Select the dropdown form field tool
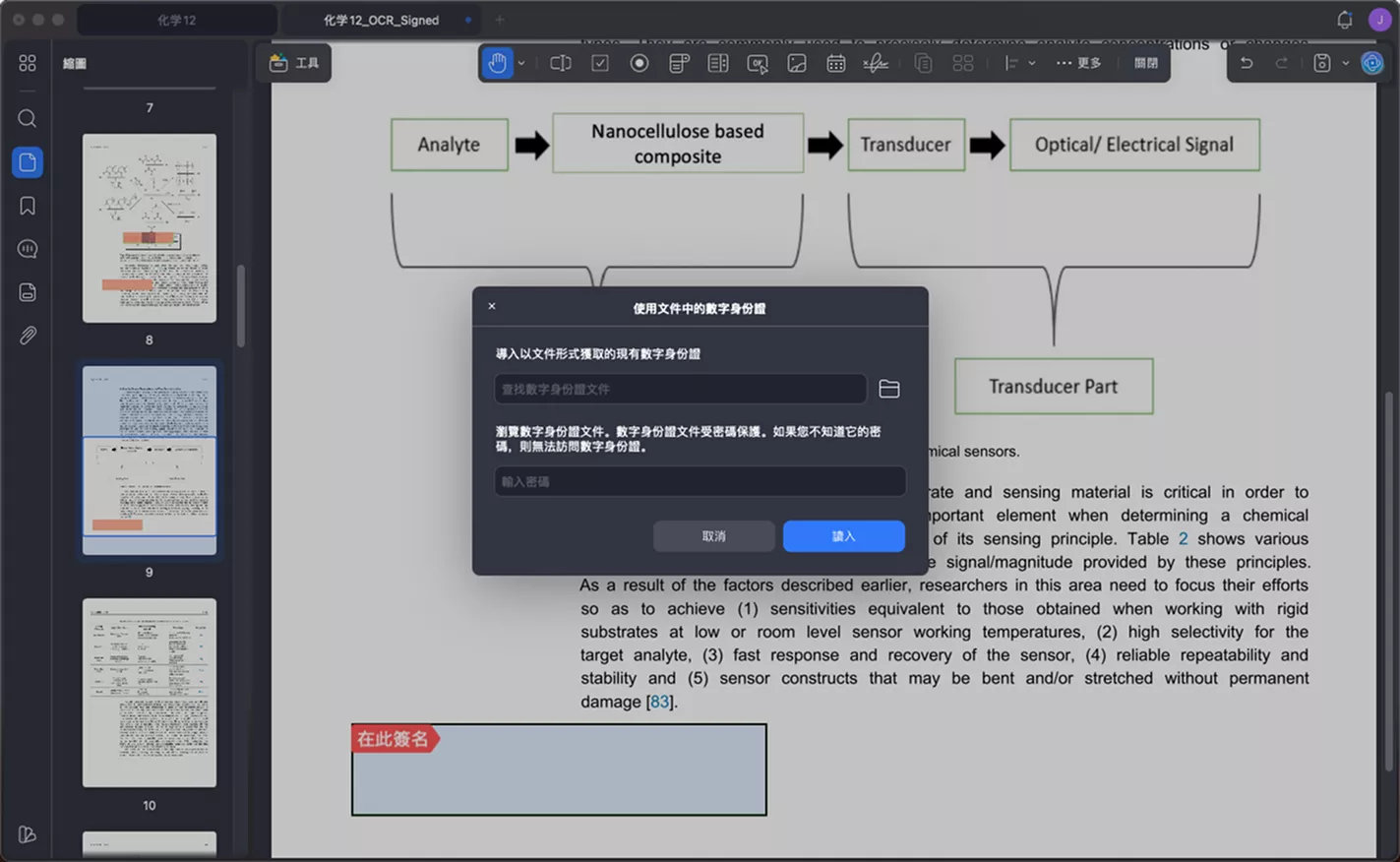The height and width of the screenshot is (862, 1400). pyautogui.click(x=679, y=63)
